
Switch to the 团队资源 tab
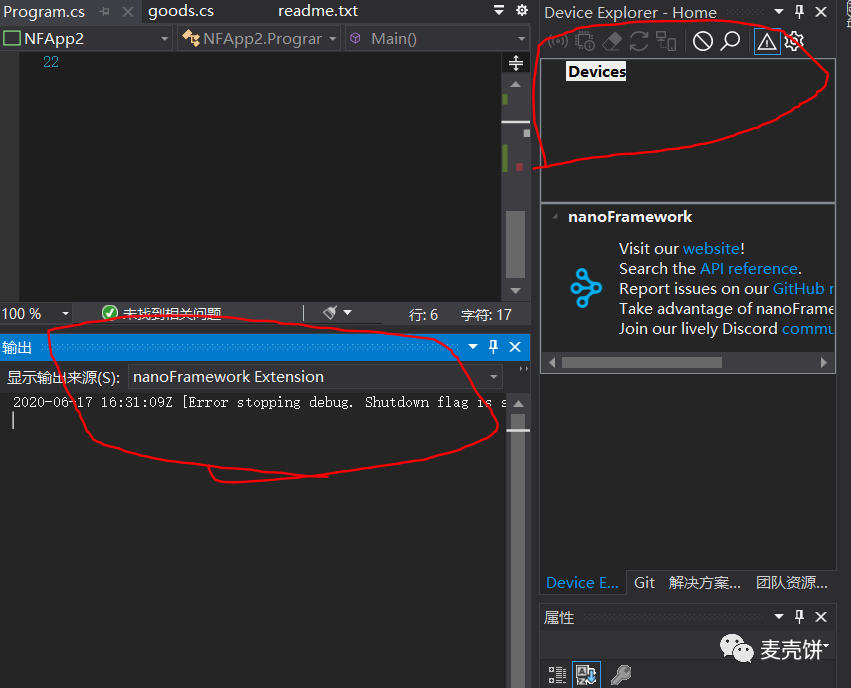(x=792, y=582)
